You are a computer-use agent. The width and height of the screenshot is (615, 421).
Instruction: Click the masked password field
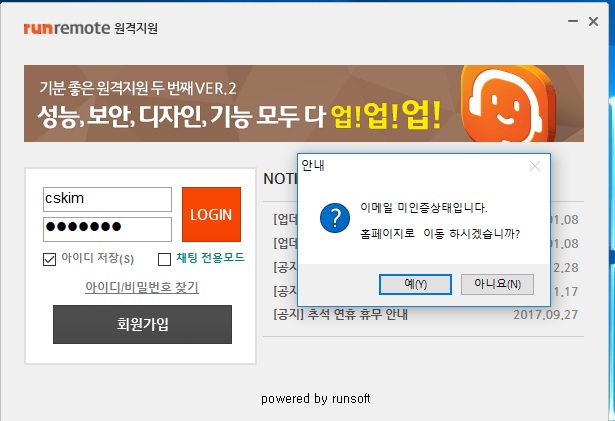coord(107,227)
